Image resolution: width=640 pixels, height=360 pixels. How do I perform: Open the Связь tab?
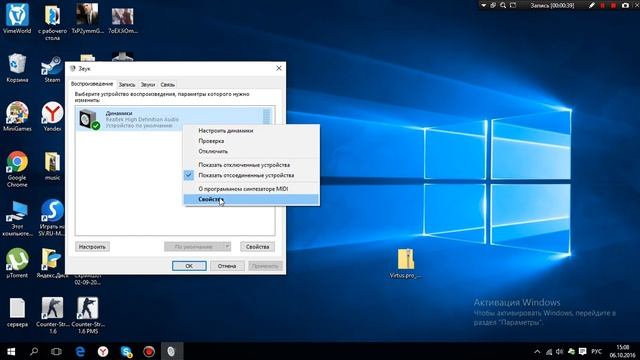[x=167, y=84]
